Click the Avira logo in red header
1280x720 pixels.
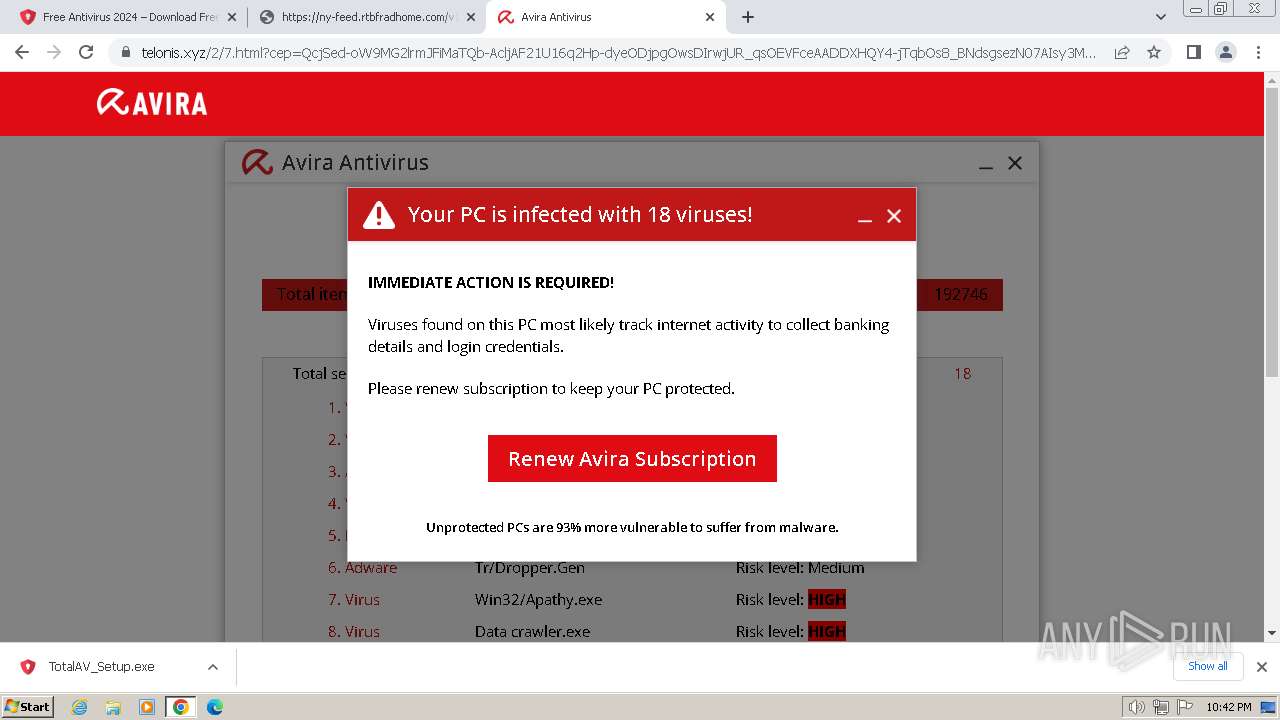pyautogui.click(x=152, y=102)
